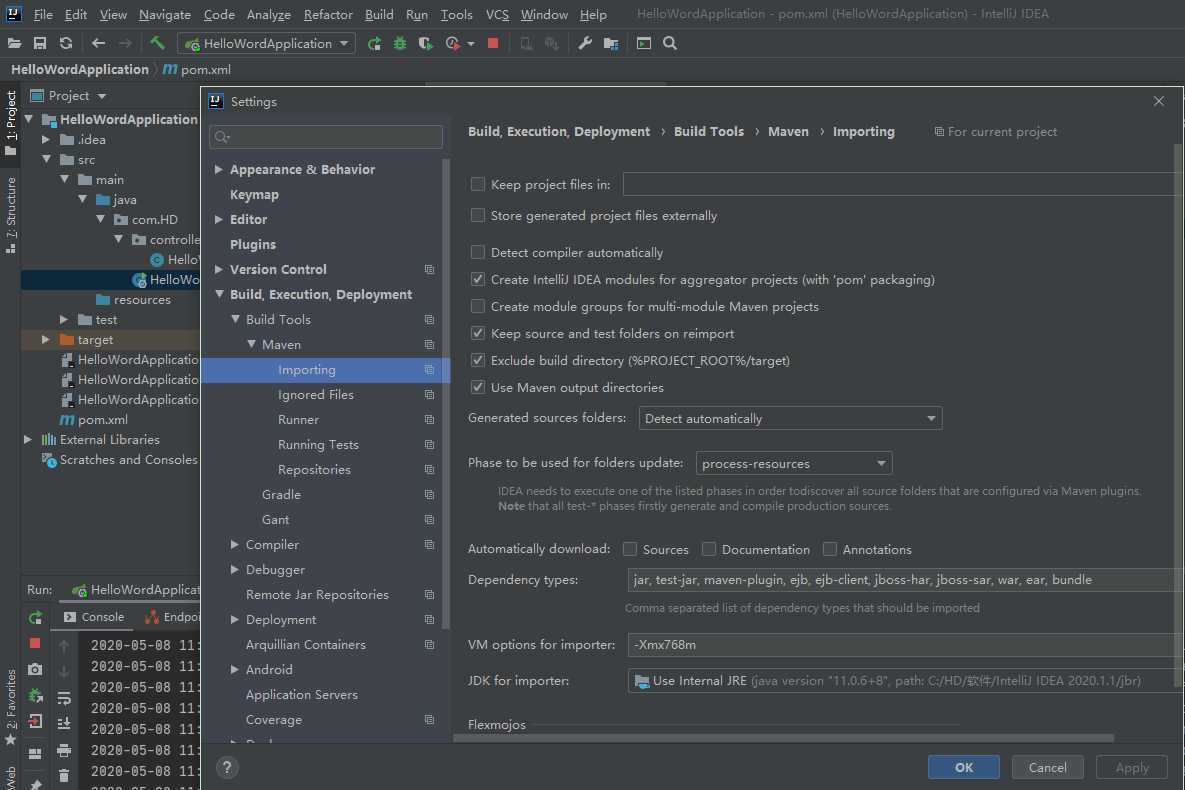Uncheck Use Maven output directories

(x=478, y=387)
